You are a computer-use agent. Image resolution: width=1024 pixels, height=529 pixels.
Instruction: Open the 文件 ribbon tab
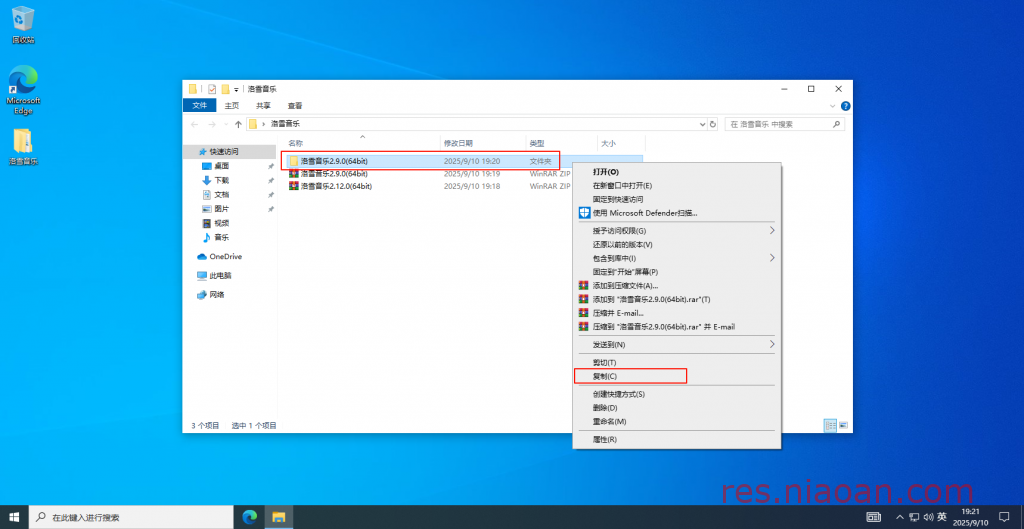click(x=200, y=105)
